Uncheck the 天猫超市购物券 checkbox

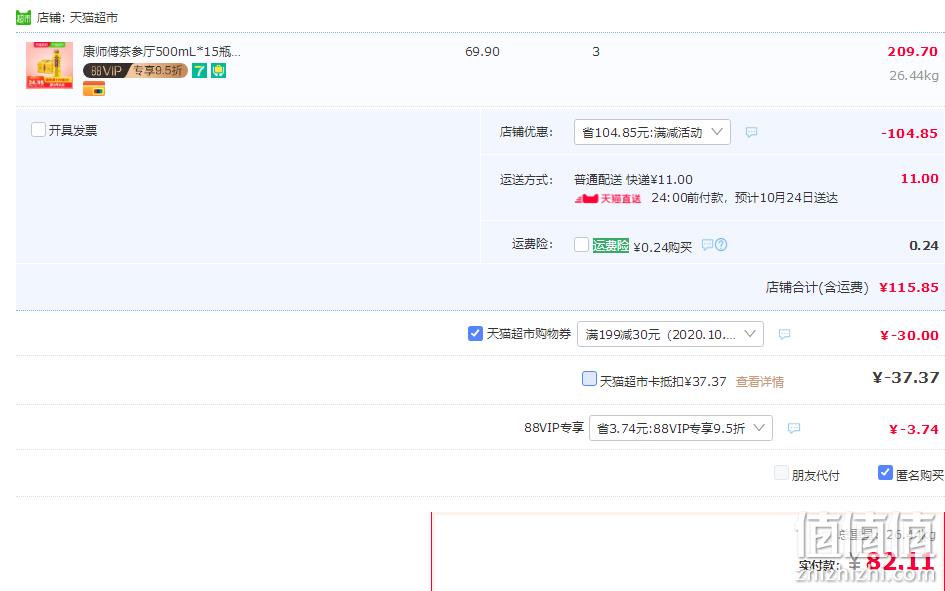pyautogui.click(x=475, y=333)
